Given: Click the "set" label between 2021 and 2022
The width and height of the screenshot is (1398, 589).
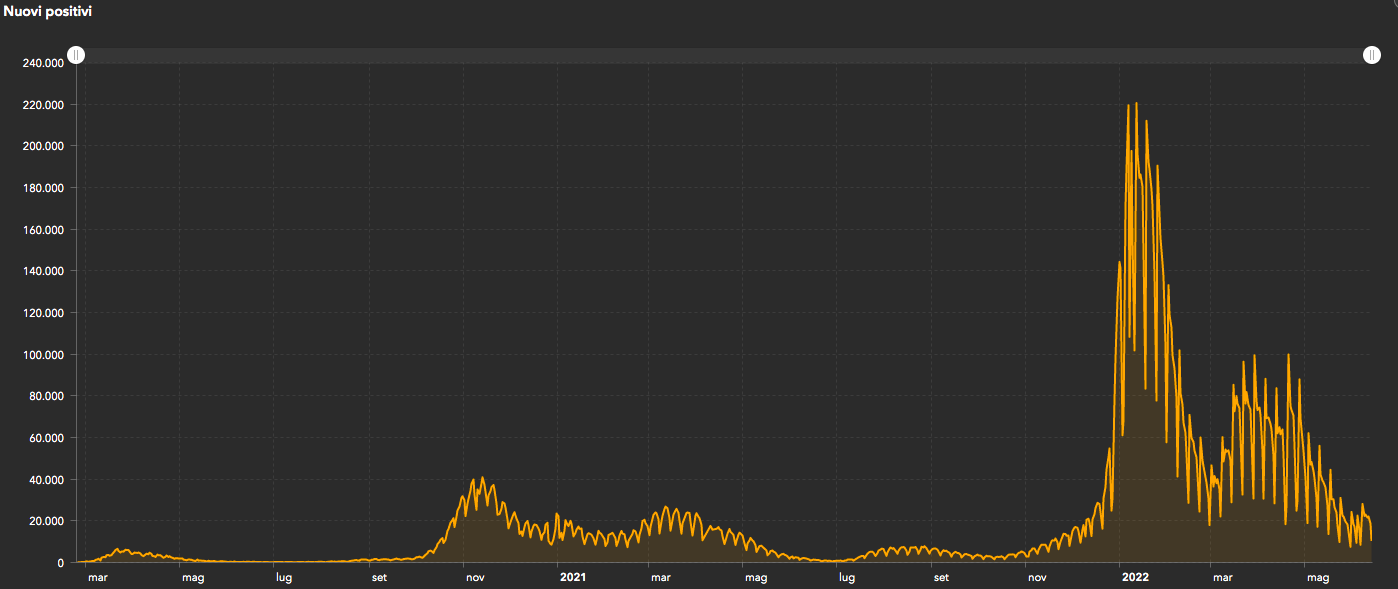Looking at the screenshot, I should [x=940, y=577].
